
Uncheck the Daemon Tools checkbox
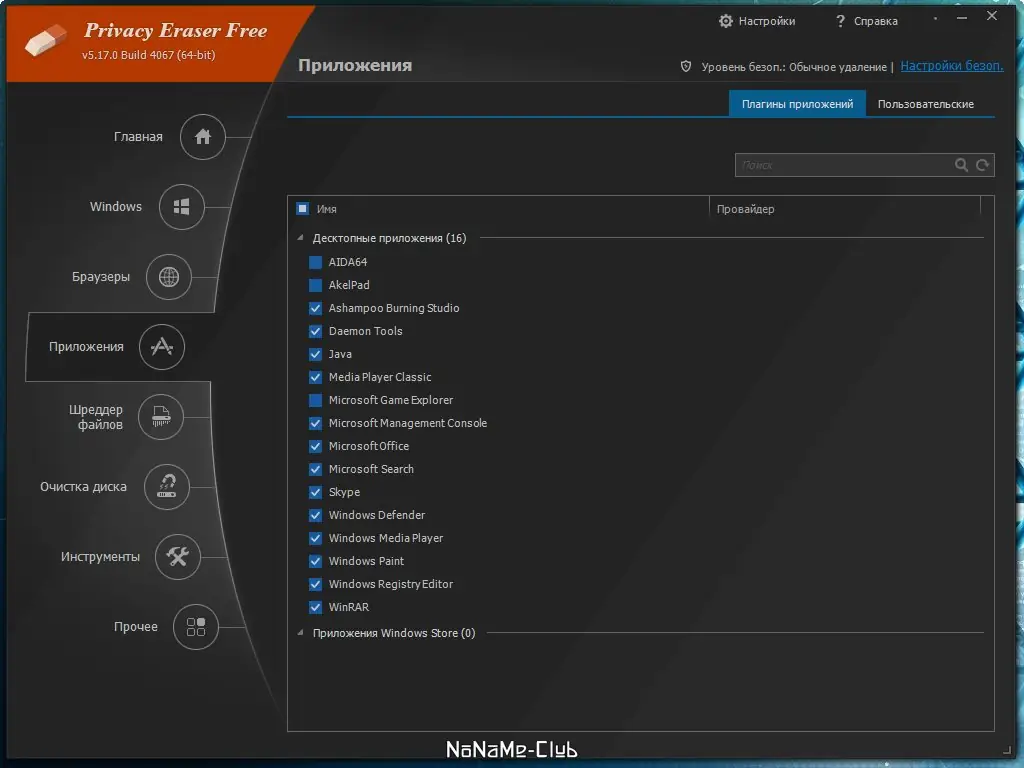315,331
